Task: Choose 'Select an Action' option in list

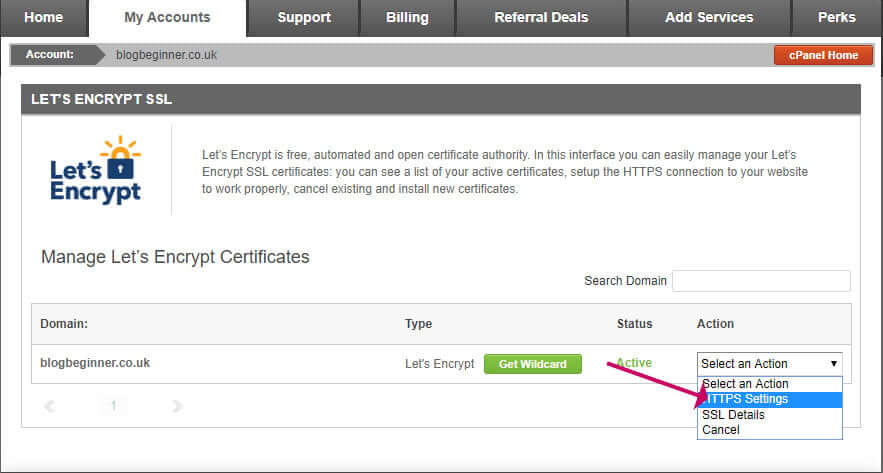Action: 769,384
